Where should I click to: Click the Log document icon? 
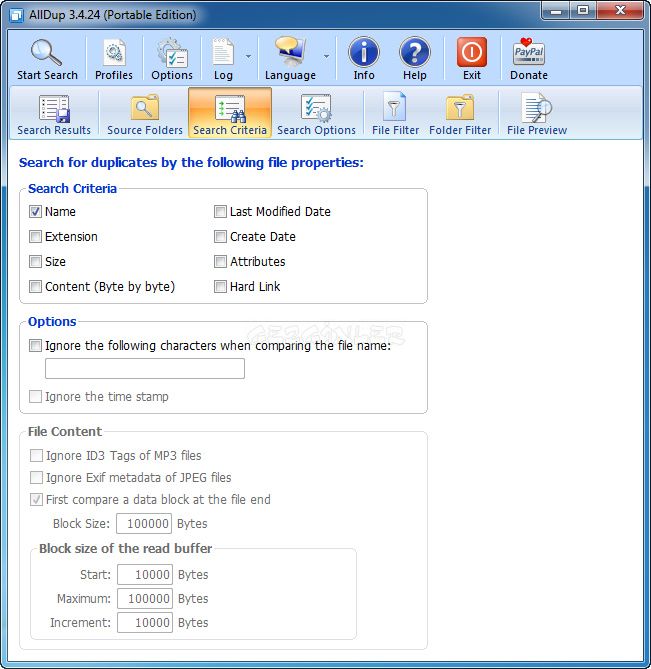(223, 53)
